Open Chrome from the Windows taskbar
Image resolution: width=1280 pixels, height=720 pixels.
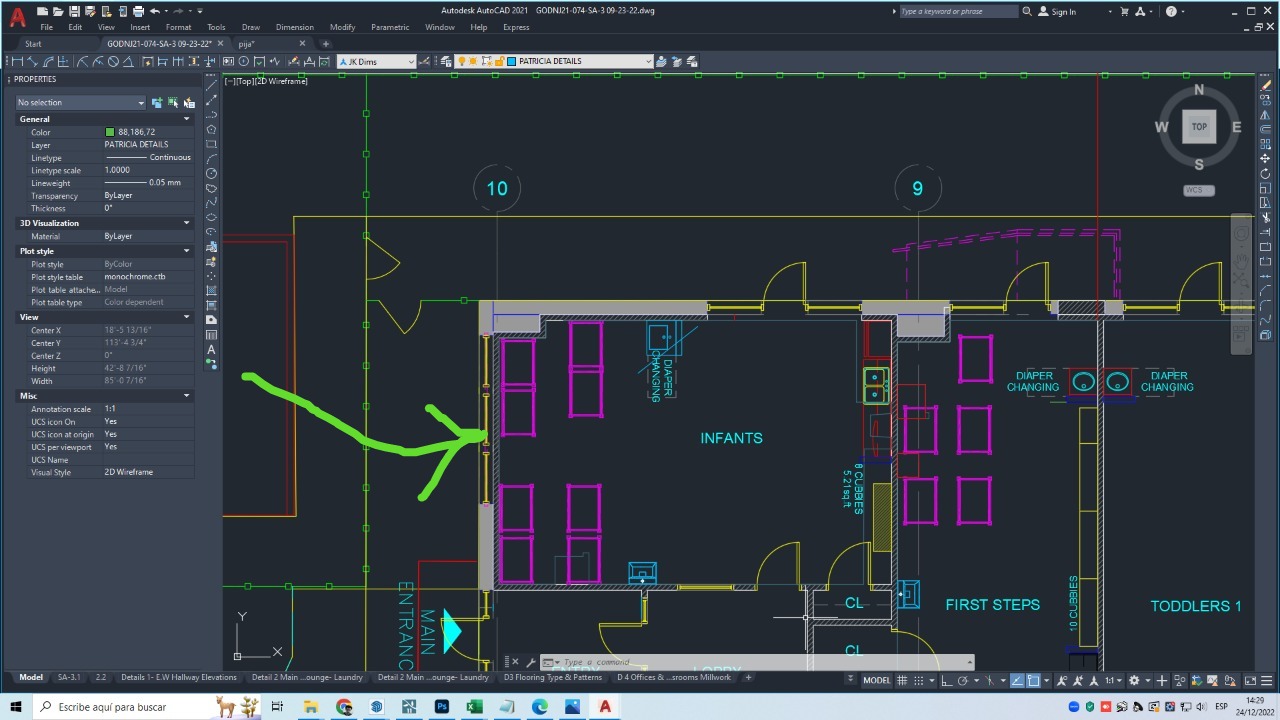point(344,707)
